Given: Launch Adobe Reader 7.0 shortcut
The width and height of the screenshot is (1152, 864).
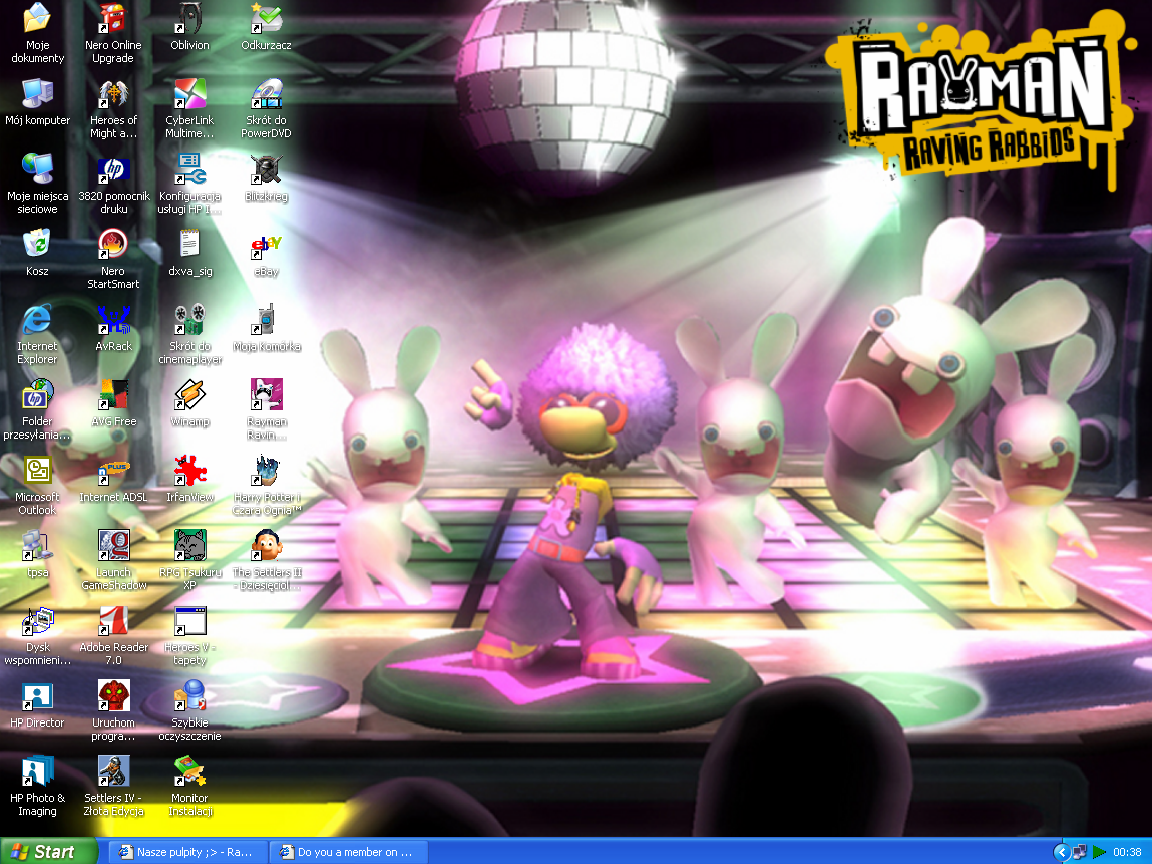Looking at the screenshot, I should [x=113, y=621].
